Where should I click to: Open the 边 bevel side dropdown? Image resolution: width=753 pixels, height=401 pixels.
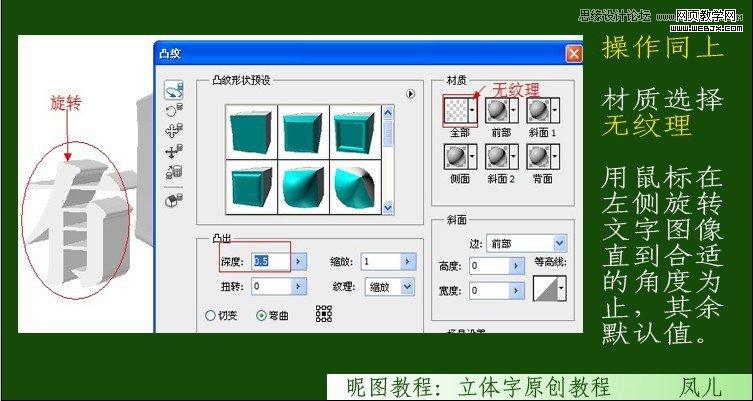[526, 243]
